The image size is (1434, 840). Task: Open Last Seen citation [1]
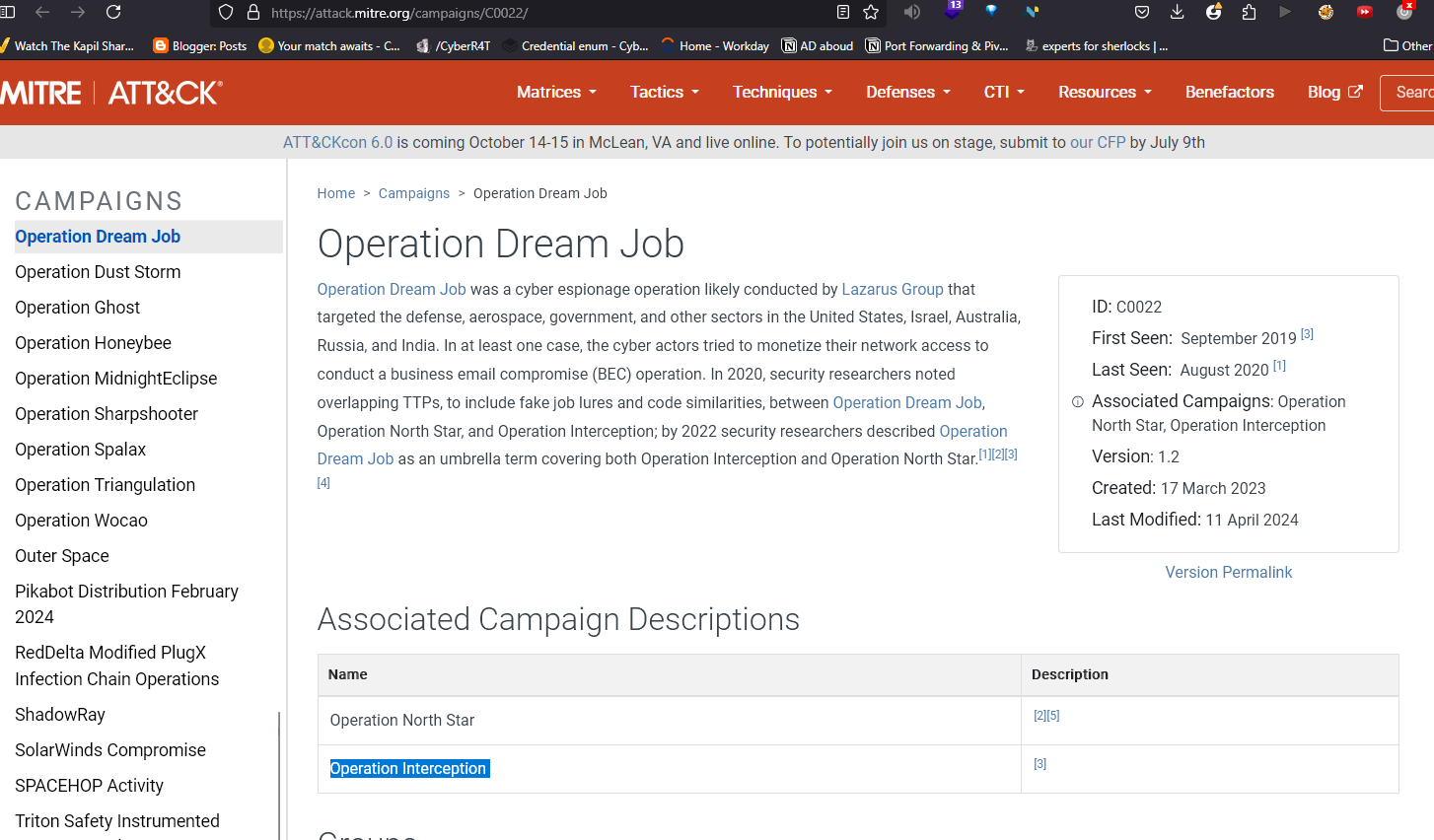tap(1279, 366)
